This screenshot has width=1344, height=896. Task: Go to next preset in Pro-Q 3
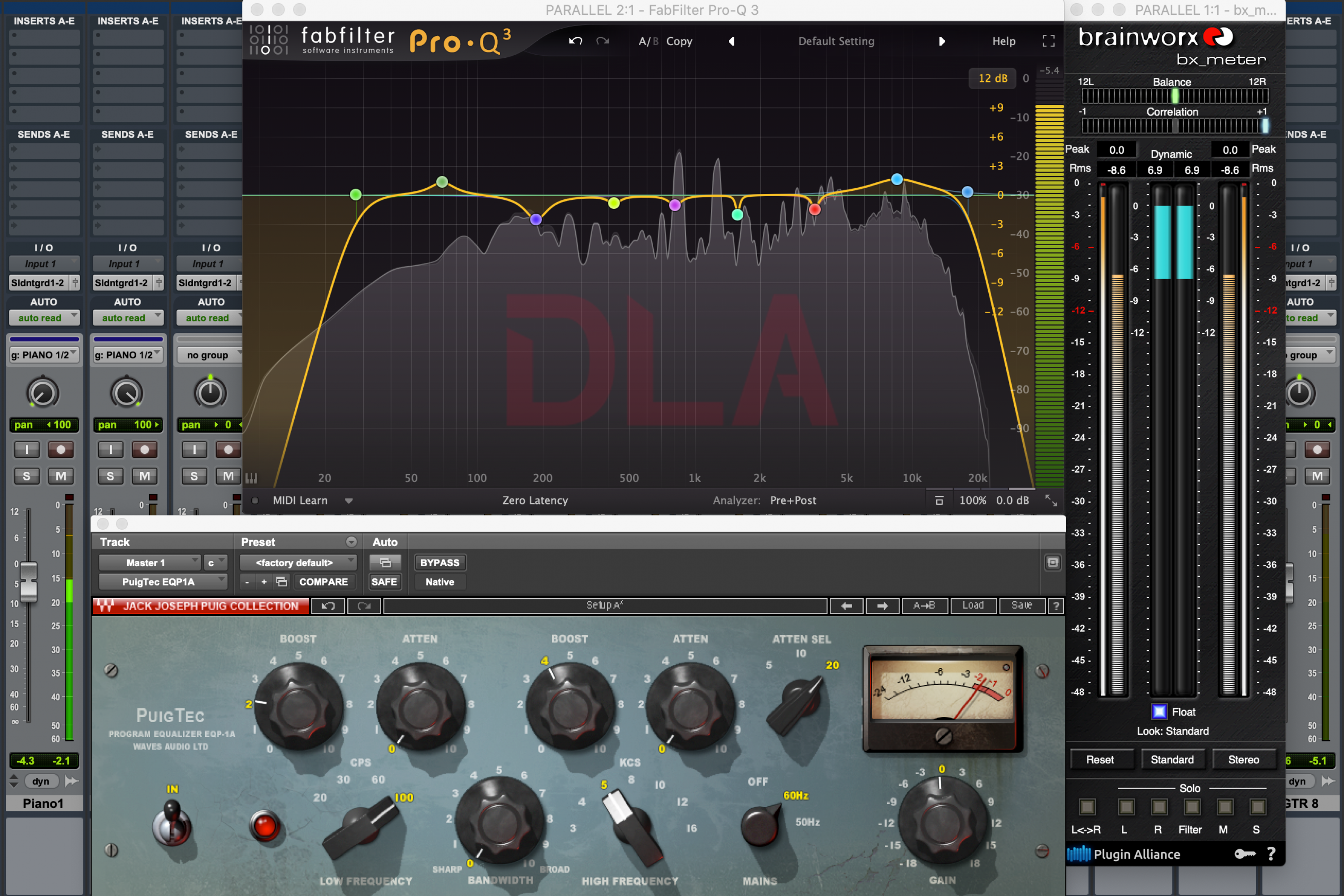pyautogui.click(x=942, y=41)
